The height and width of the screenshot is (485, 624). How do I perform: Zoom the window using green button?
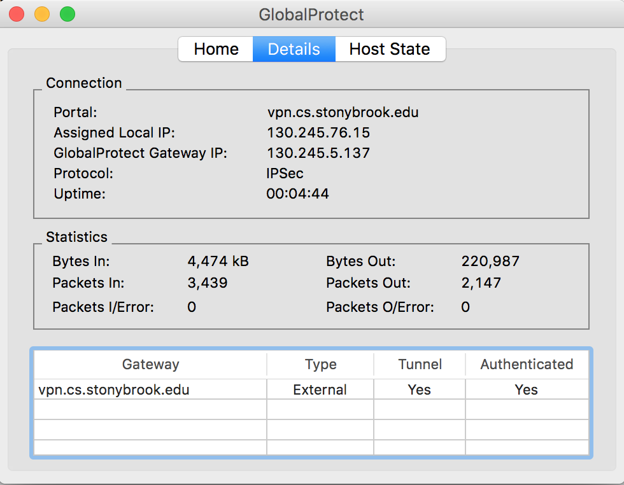tap(68, 14)
